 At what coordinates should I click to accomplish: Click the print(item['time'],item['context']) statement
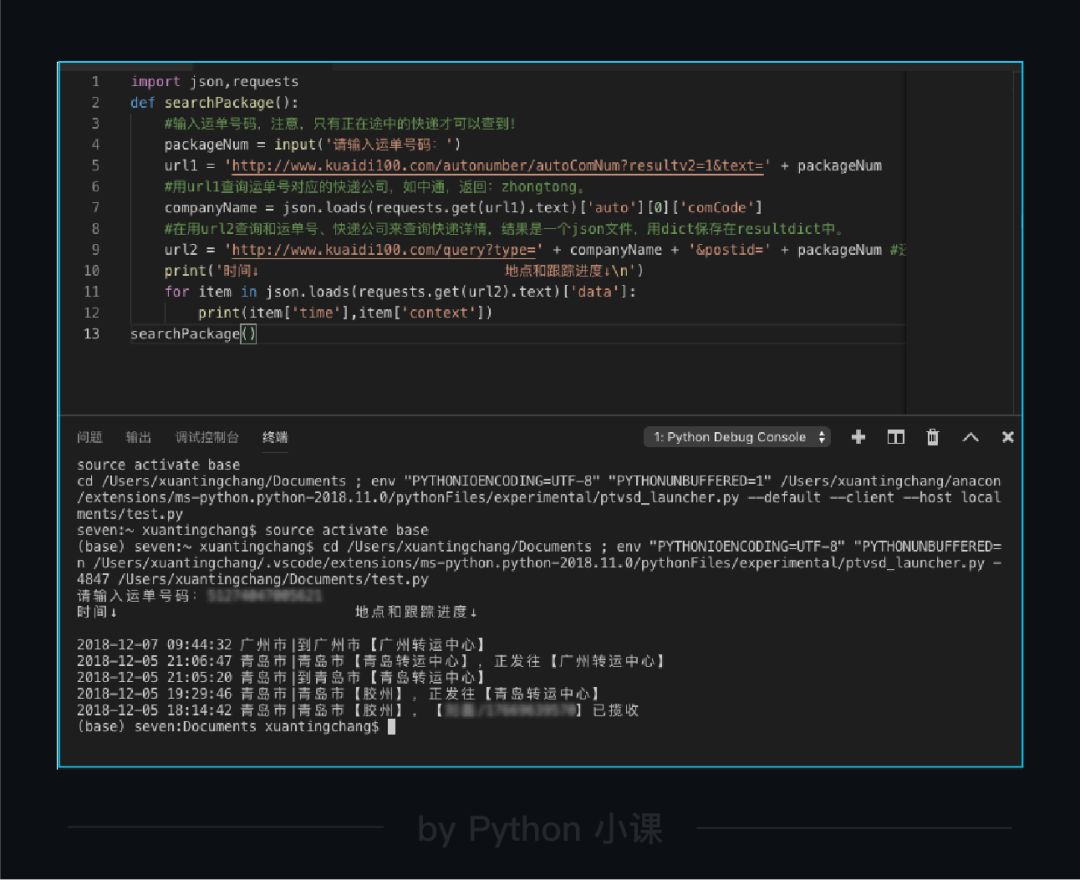coord(345,313)
